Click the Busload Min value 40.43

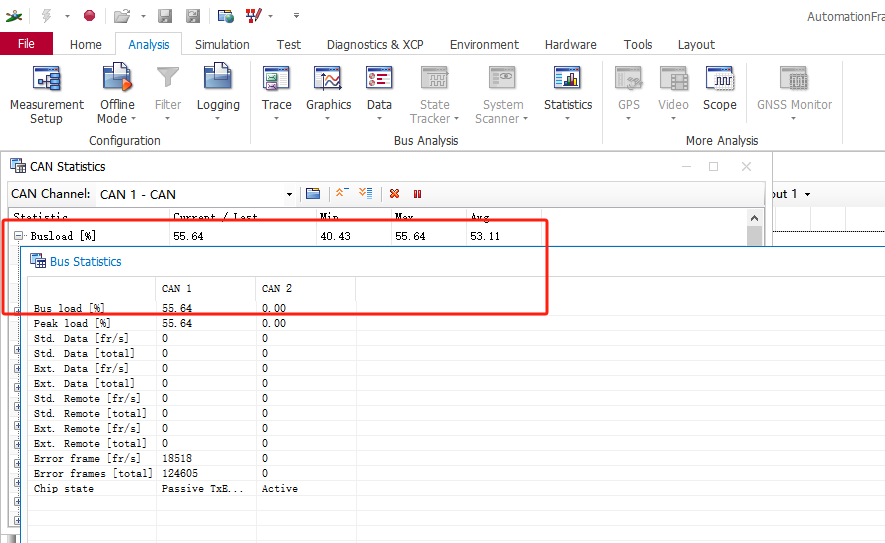(x=335, y=236)
